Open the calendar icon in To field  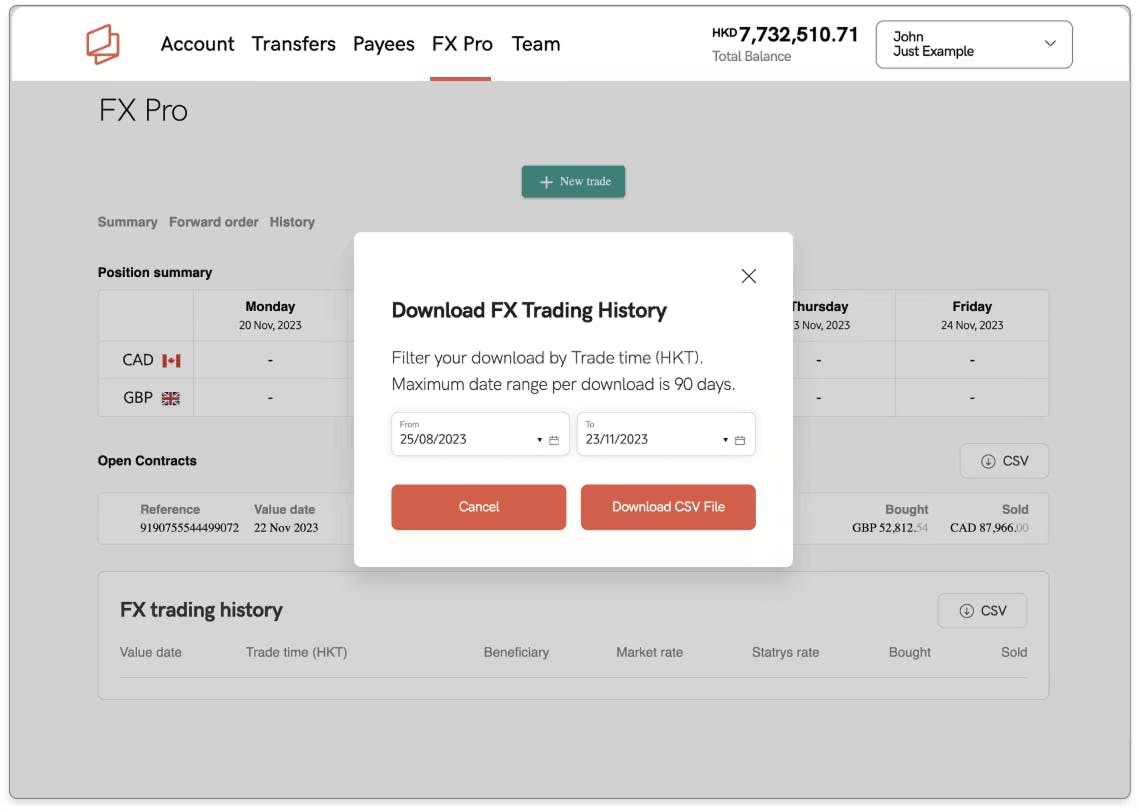739,440
